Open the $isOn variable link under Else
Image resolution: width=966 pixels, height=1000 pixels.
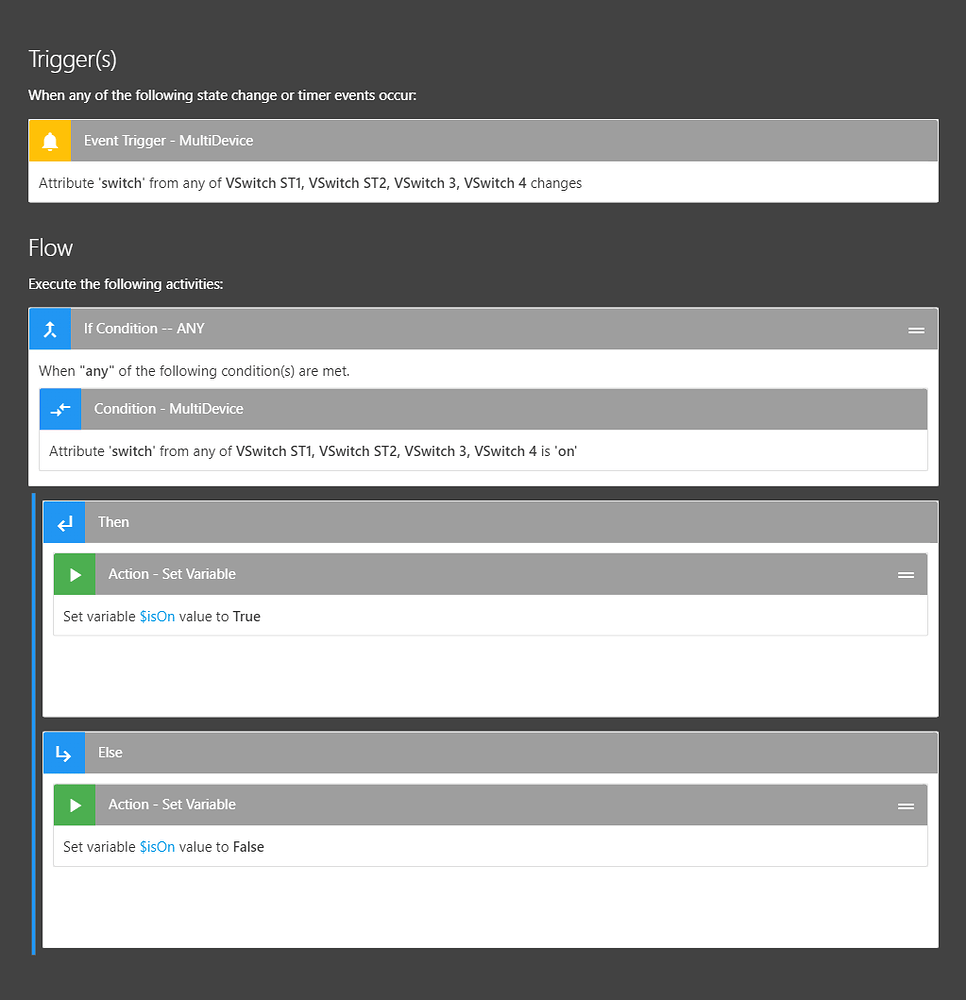coord(158,846)
